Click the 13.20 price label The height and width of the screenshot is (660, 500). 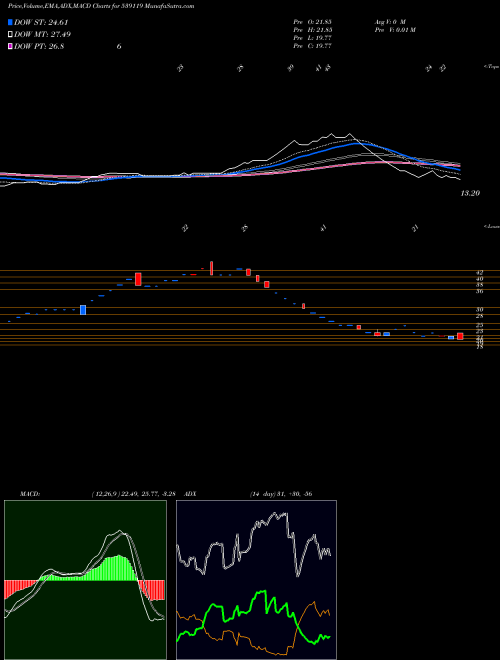point(471,193)
